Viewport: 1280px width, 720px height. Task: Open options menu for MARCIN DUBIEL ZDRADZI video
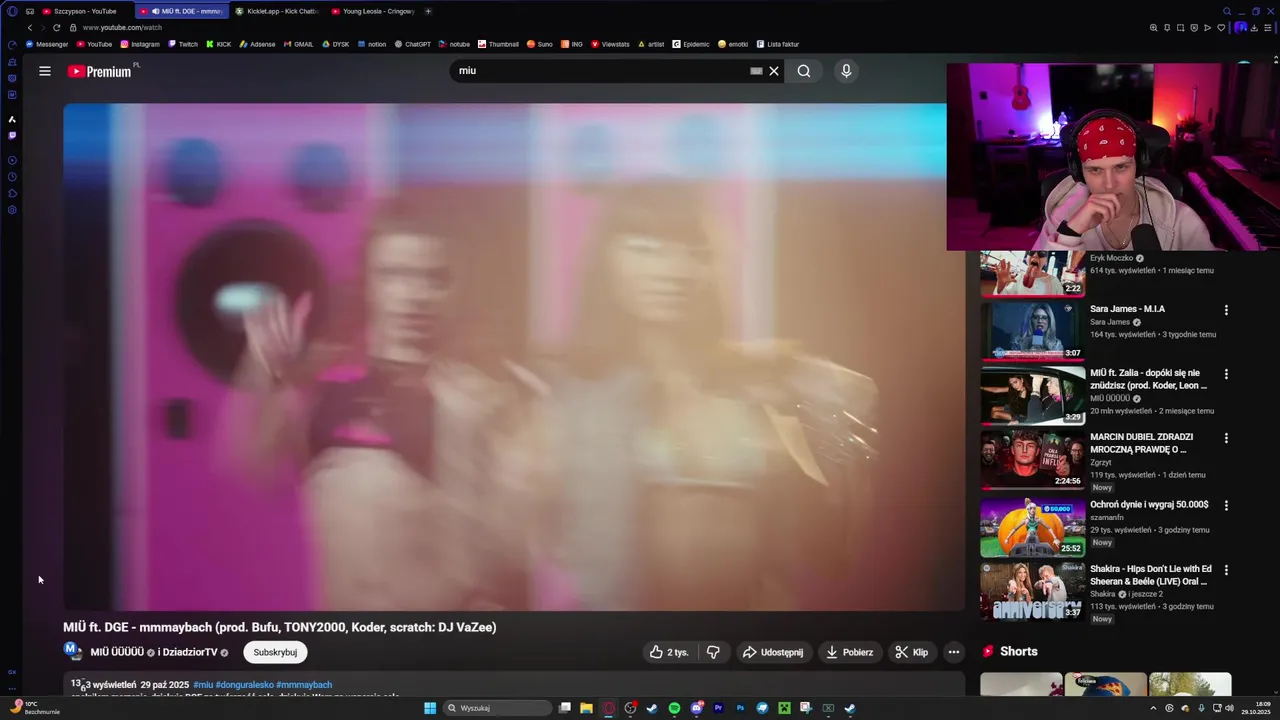click(1226, 438)
